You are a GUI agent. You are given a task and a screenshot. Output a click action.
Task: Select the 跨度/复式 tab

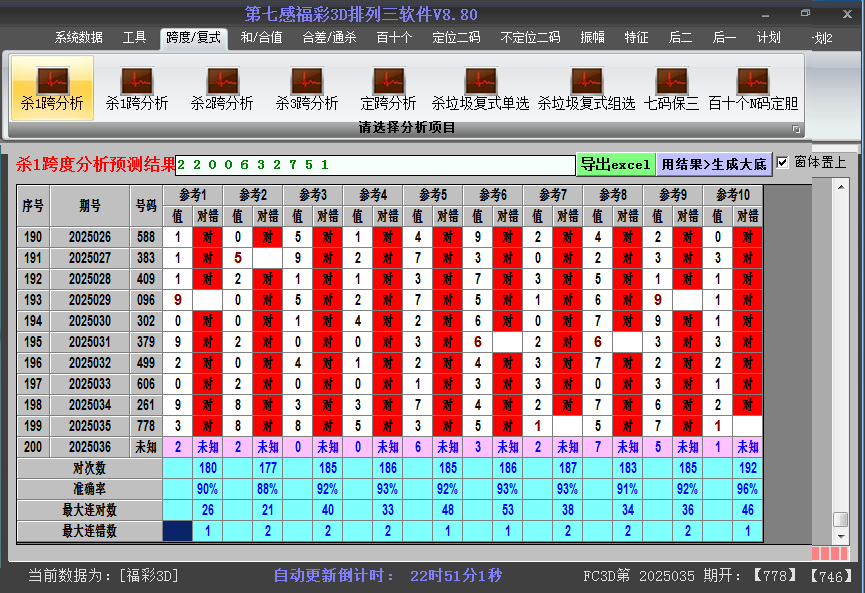coord(194,38)
